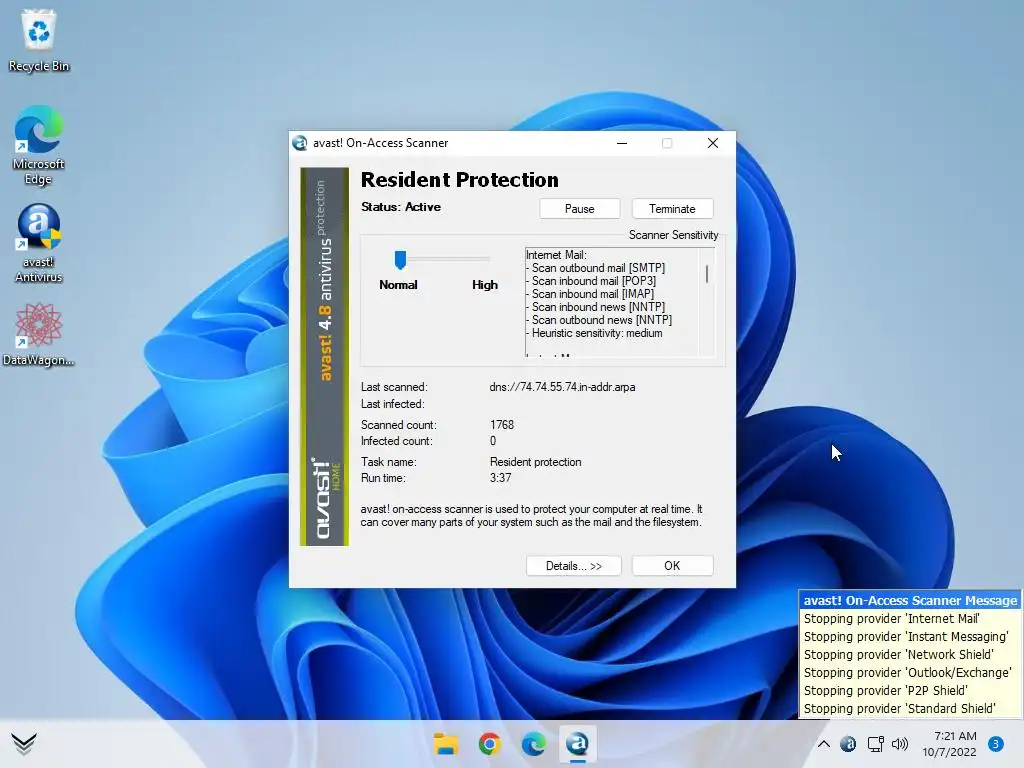Open File Explorer from the taskbar
Image resolution: width=1024 pixels, height=768 pixels.
[x=446, y=744]
